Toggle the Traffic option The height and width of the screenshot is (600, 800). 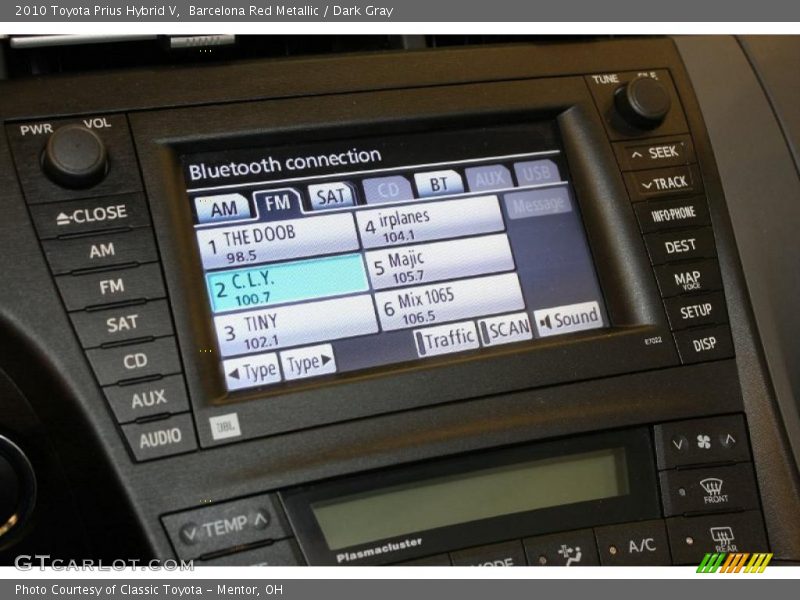[445, 339]
